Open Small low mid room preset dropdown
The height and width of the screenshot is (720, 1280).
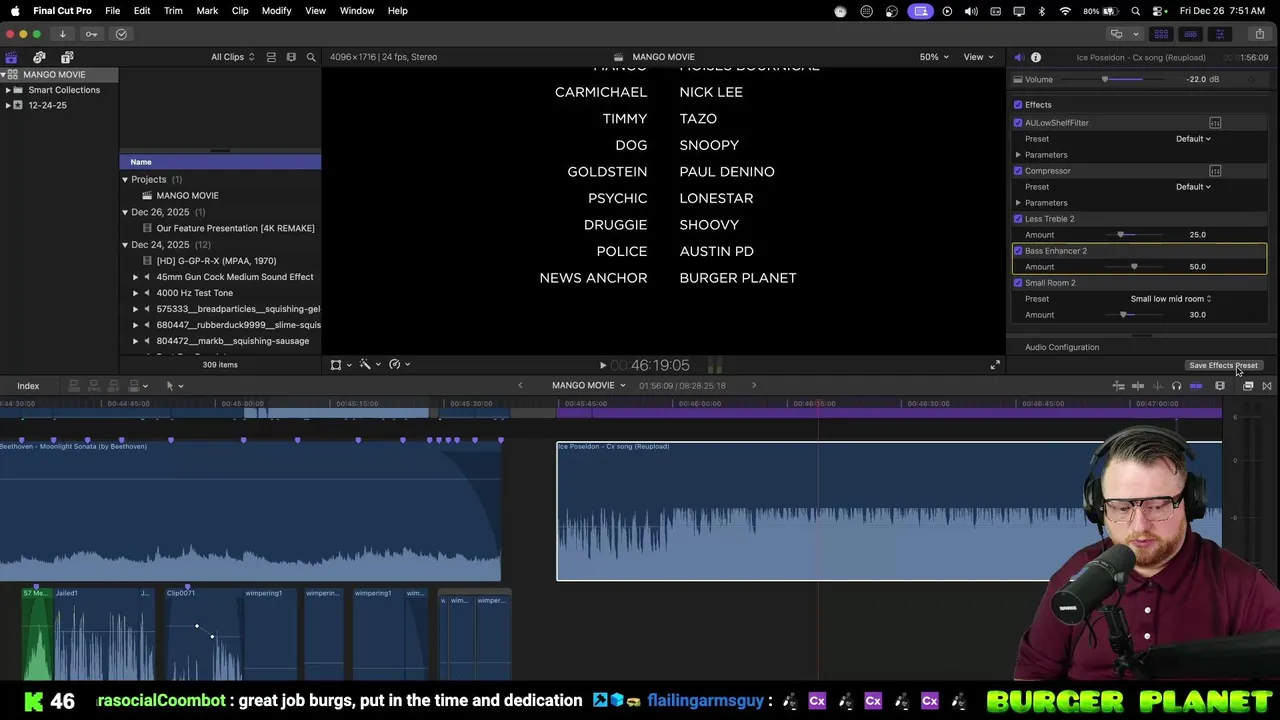tap(1171, 299)
